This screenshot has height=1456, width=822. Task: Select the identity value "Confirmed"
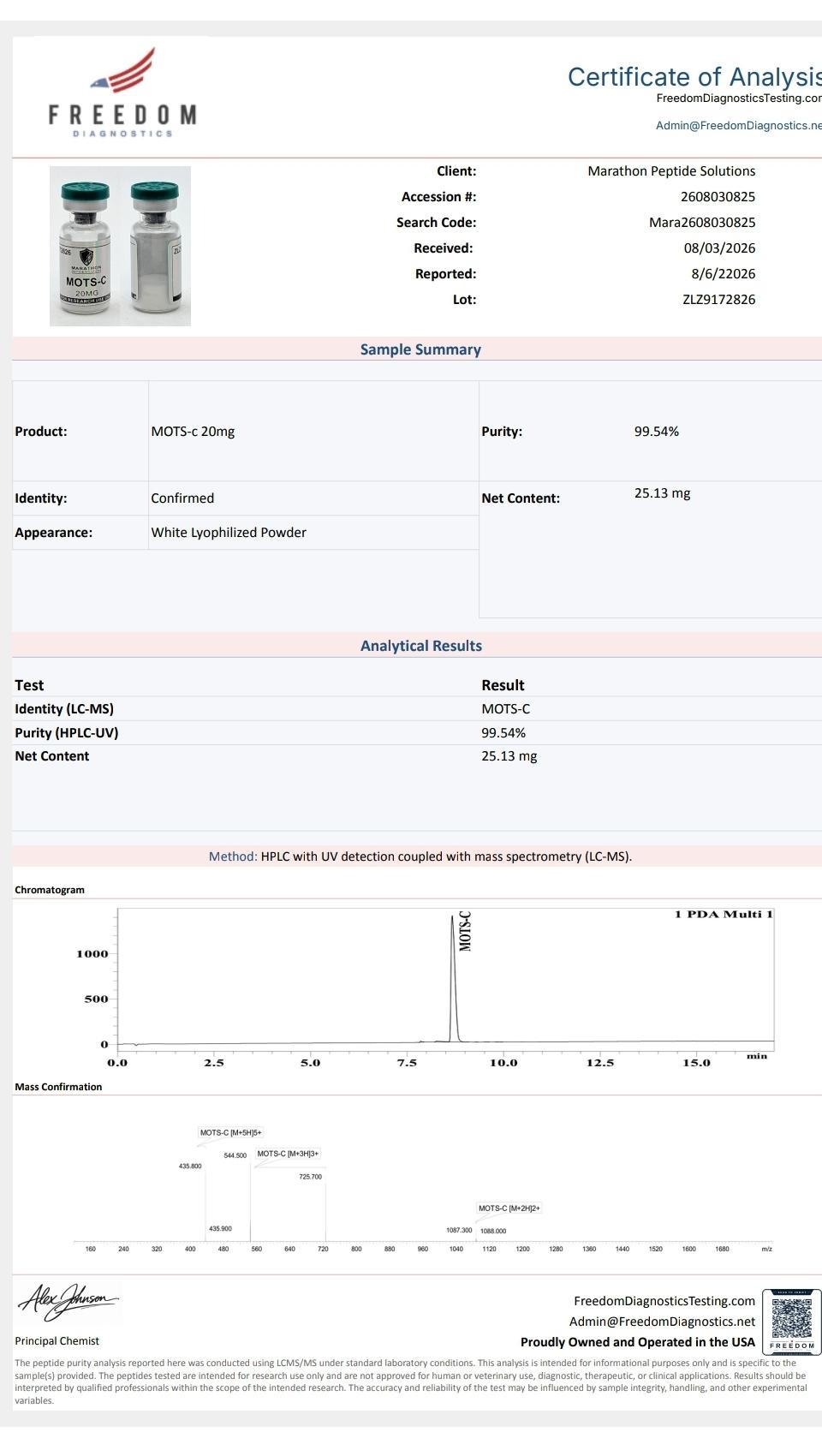(182, 498)
